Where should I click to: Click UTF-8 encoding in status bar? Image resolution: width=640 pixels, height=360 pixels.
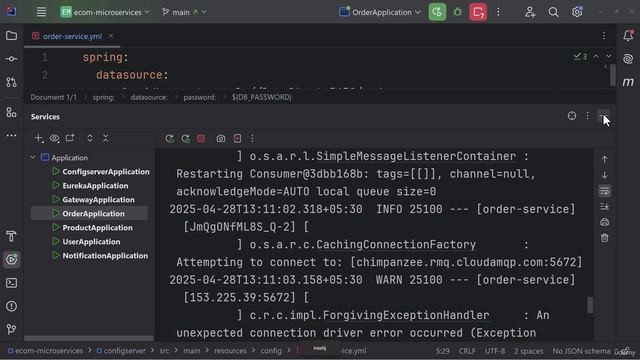[x=495, y=351]
